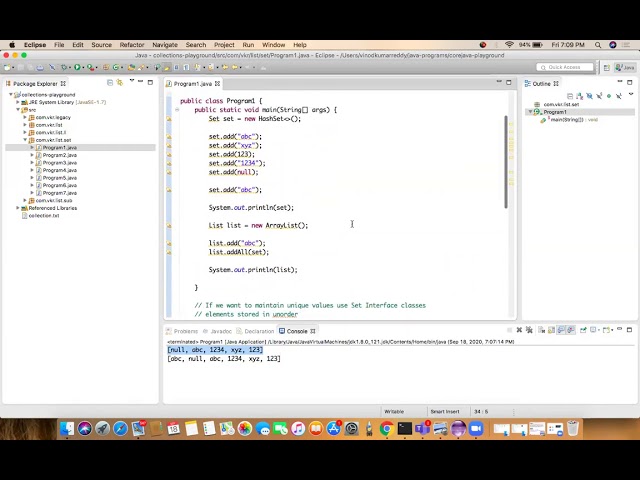Select the Java perspective button

point(625,67)
